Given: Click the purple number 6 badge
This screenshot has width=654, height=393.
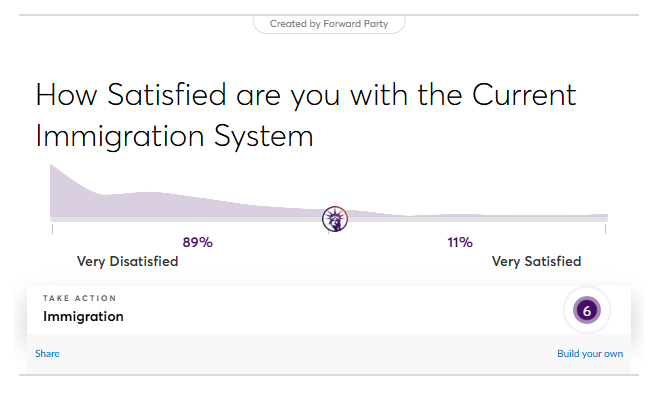Looking at the screenshot, I should (x=586, y=310).
